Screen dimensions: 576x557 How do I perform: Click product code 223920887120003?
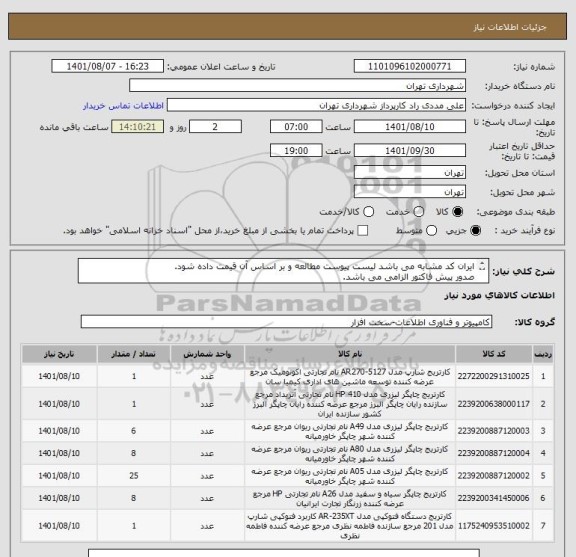click(493, 431)
